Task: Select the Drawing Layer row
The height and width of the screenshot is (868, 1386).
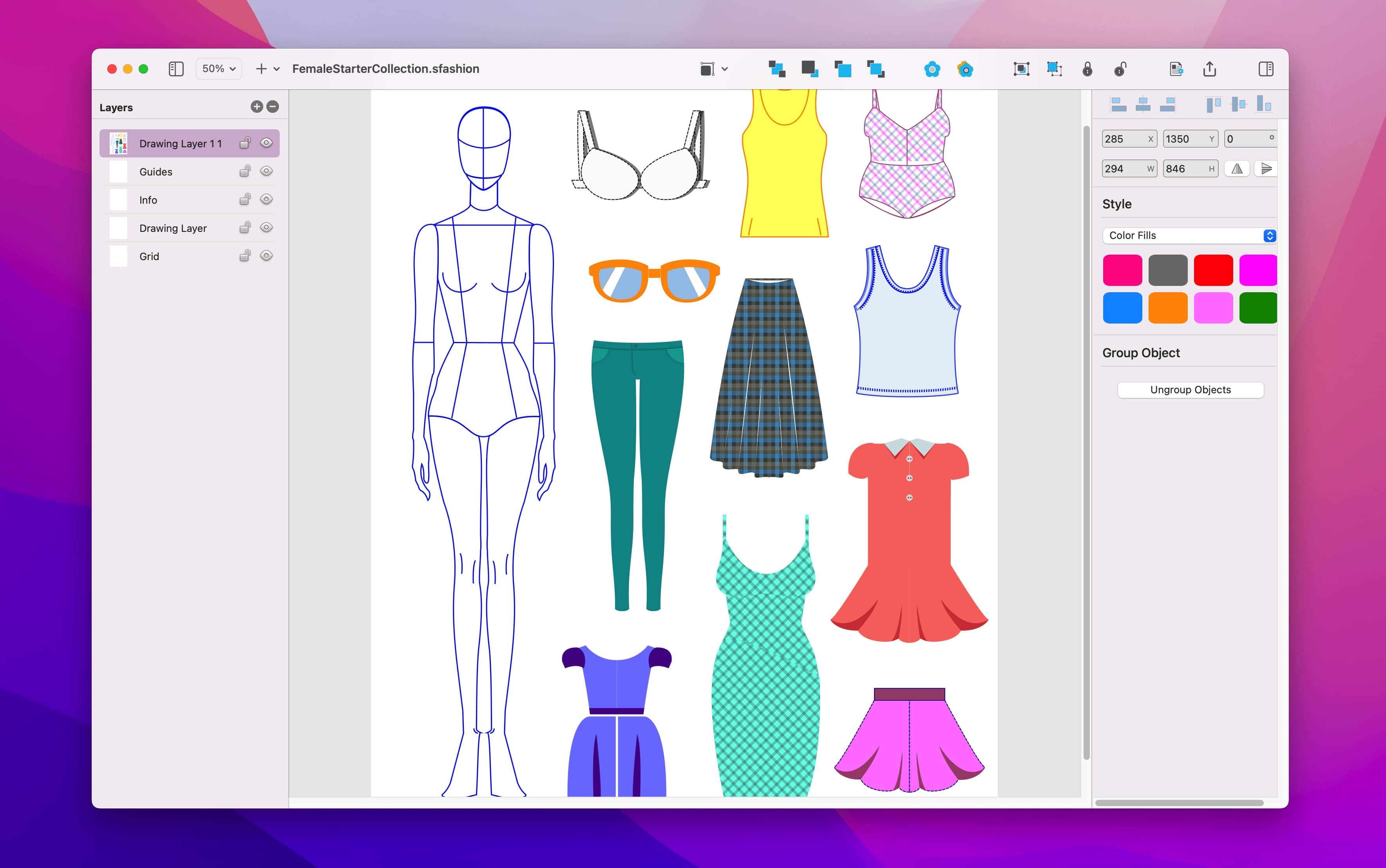Action: point(190,228)
